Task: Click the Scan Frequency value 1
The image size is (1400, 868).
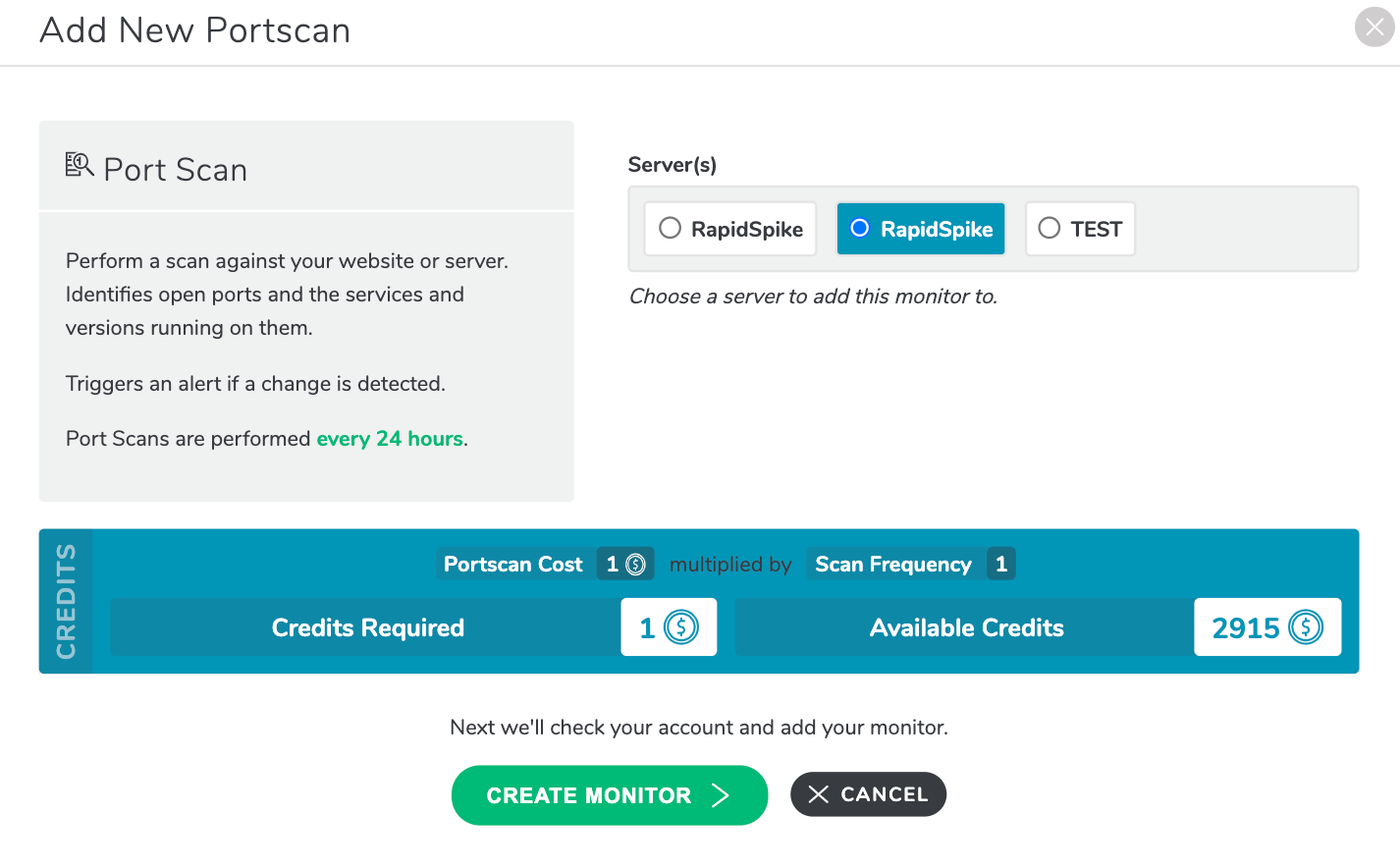Action: click(1001, 565)
